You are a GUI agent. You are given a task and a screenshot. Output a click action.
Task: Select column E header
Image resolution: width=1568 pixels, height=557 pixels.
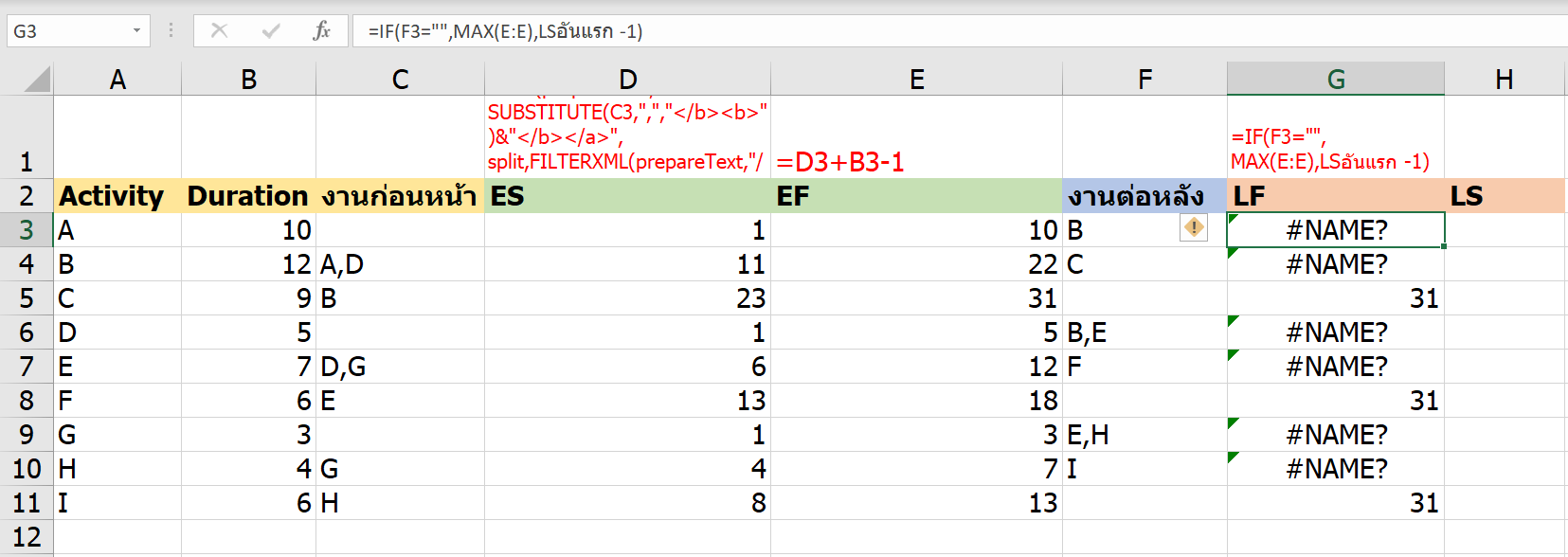916,80
